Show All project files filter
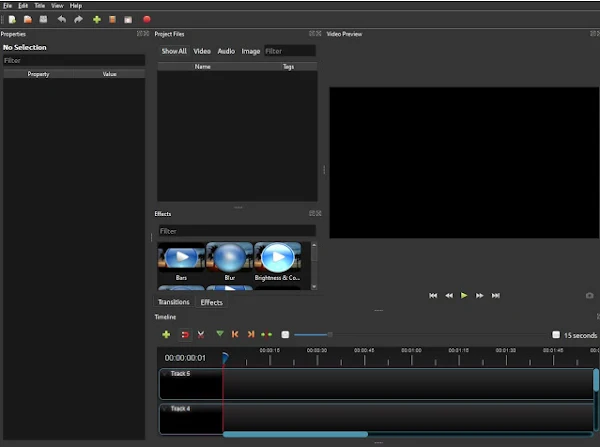Screen dimensions: 600x447 click(x=174, y=51)
